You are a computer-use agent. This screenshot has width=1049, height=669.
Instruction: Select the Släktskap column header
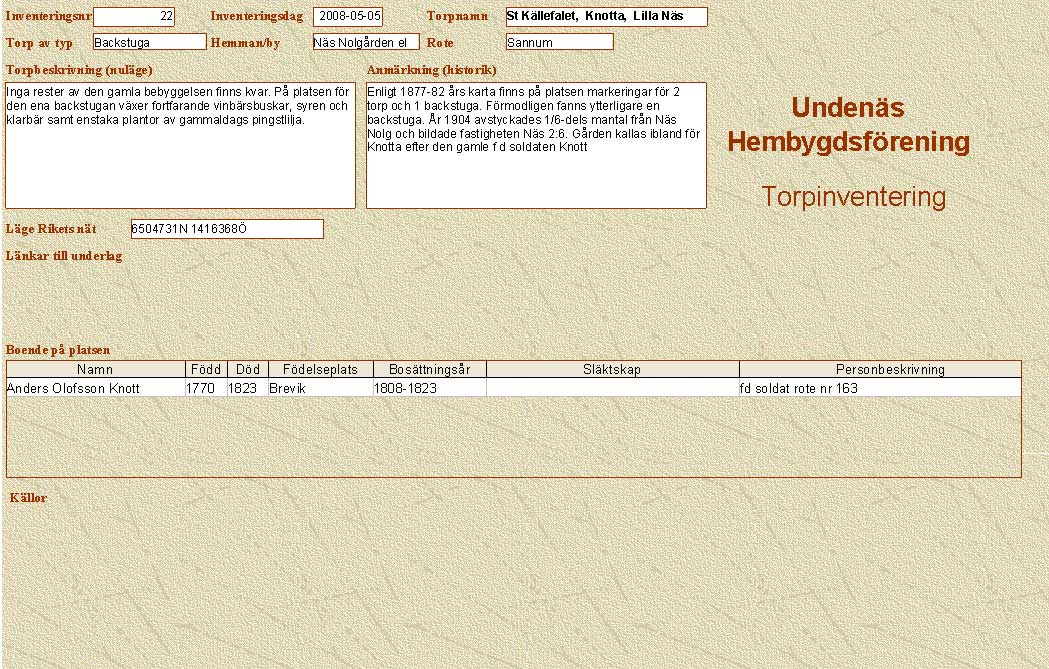(612, 370)
